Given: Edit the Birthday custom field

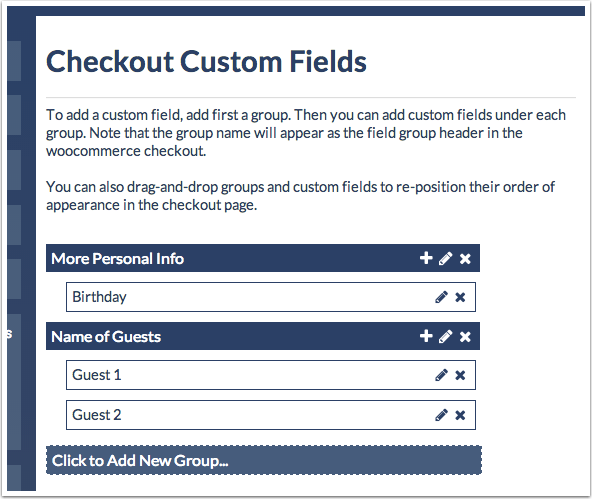Looking at the screenshot, I should click(441, 297).
